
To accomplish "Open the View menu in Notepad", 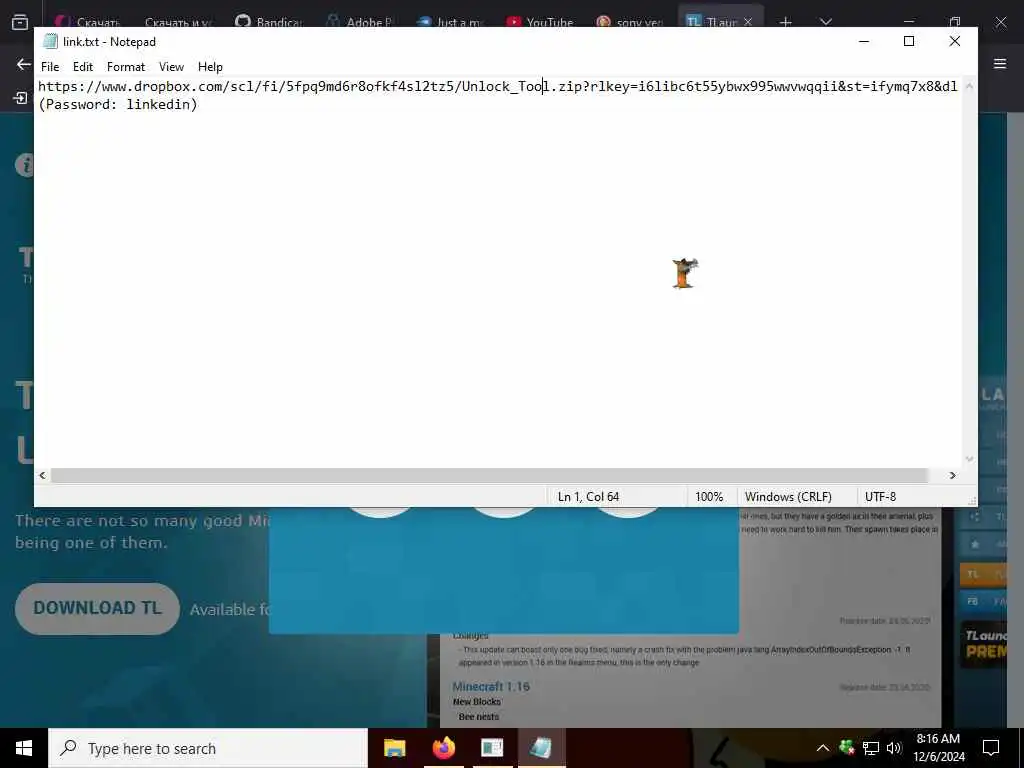I will [171, 67].
